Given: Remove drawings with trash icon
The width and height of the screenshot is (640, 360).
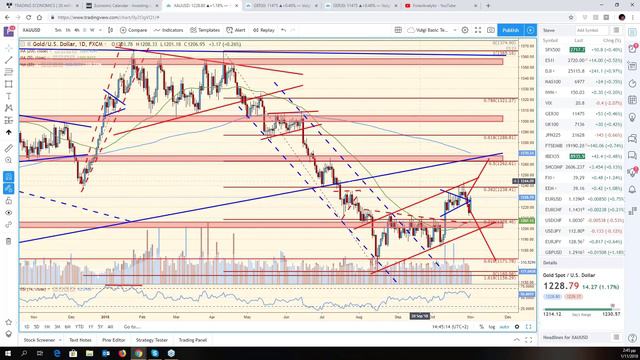Looking at the screenshot, I should pyautogui.click(x=9, y=241).
